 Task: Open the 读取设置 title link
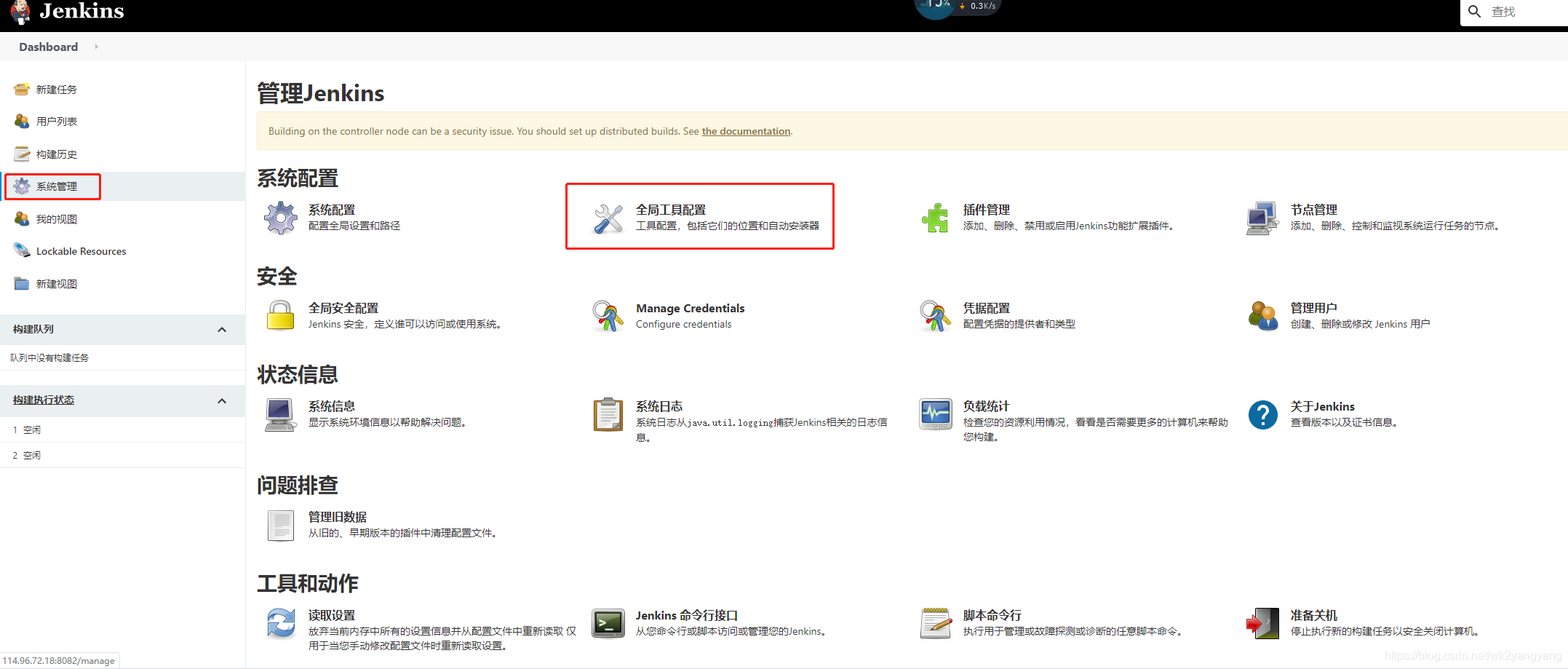click(331, 615)
